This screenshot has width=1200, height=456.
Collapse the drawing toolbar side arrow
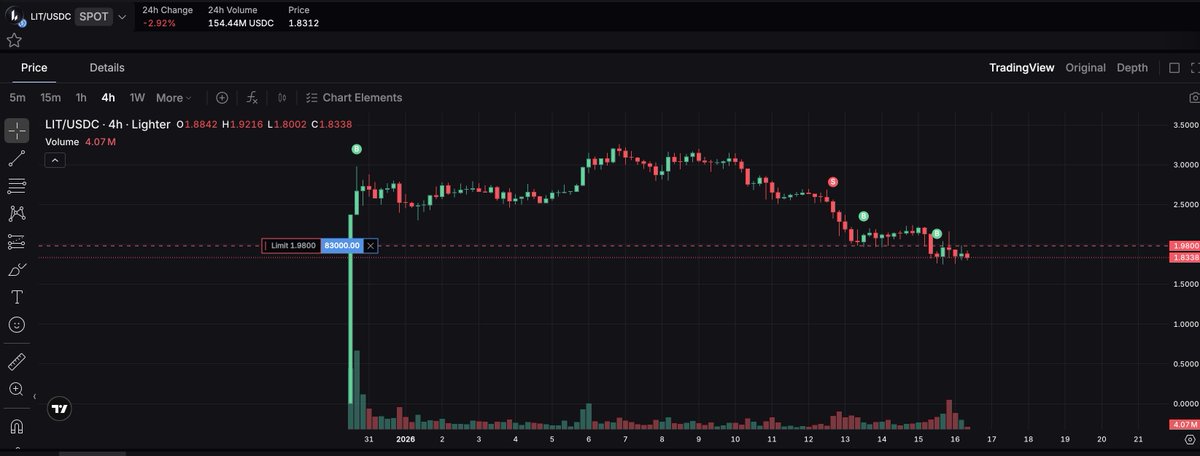(35, 397)
